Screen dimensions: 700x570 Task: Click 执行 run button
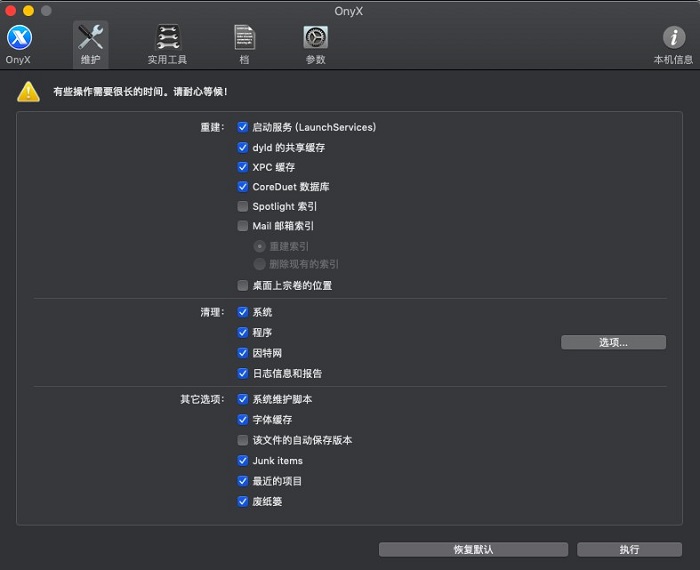point(629,549)
